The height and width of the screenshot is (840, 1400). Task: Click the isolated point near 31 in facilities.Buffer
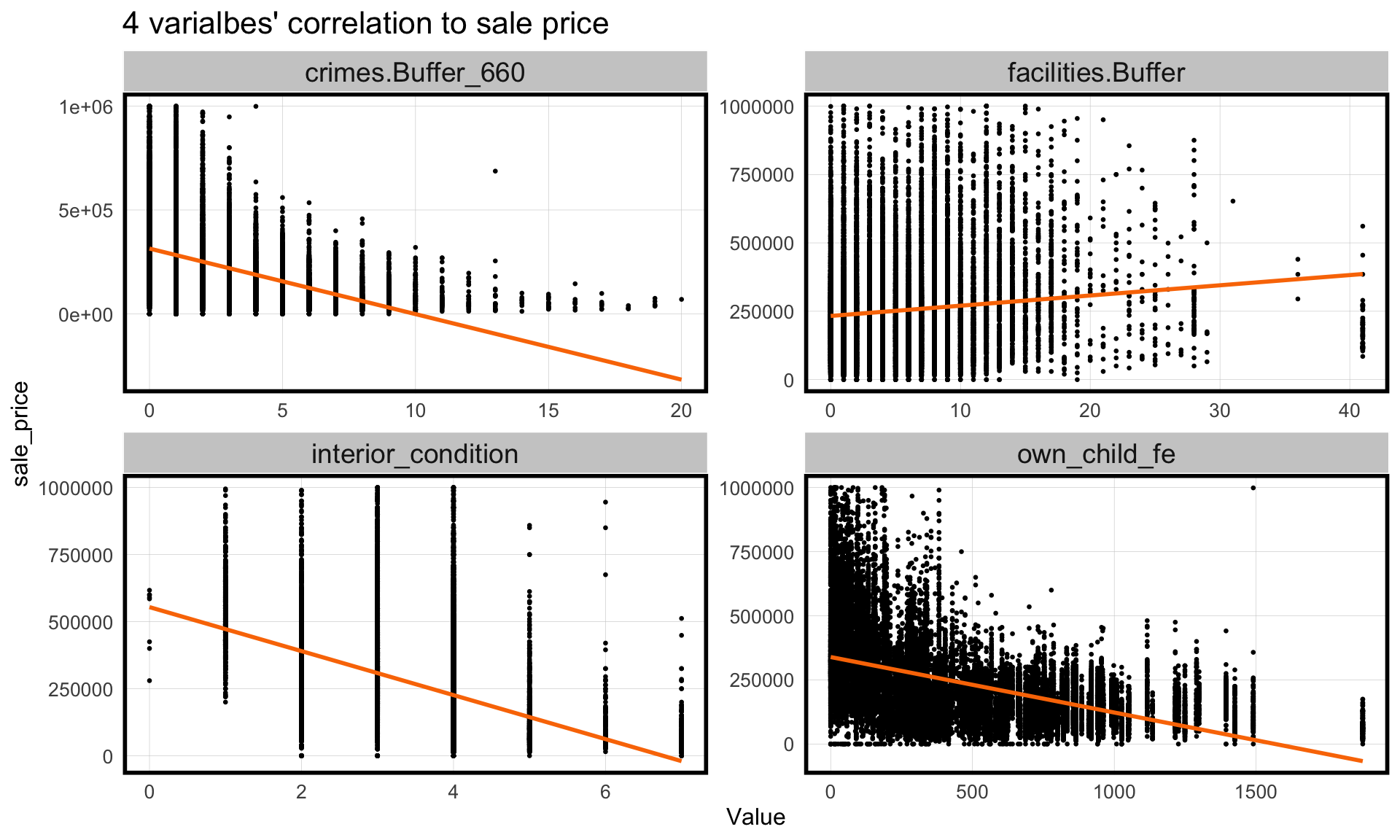1233,201
